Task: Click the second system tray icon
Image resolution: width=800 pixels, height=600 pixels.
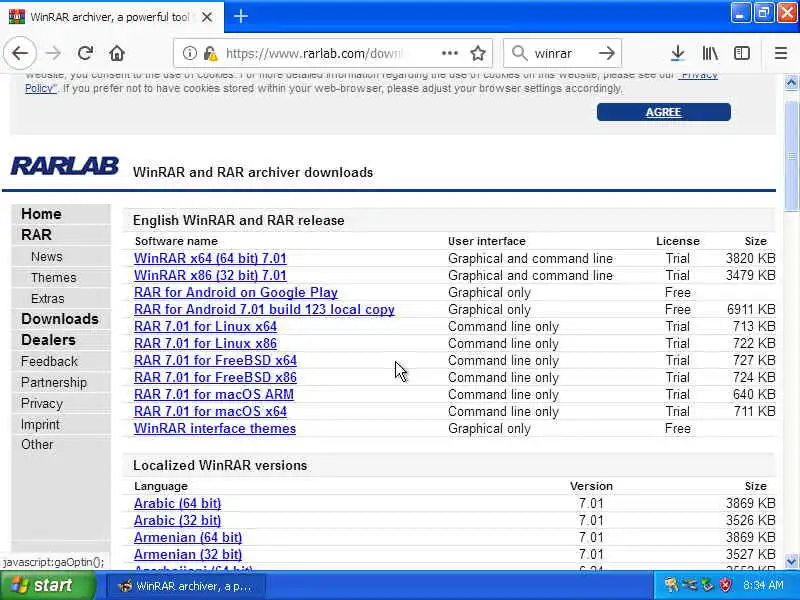Action: pyautogui.click(x=690, y=585)
